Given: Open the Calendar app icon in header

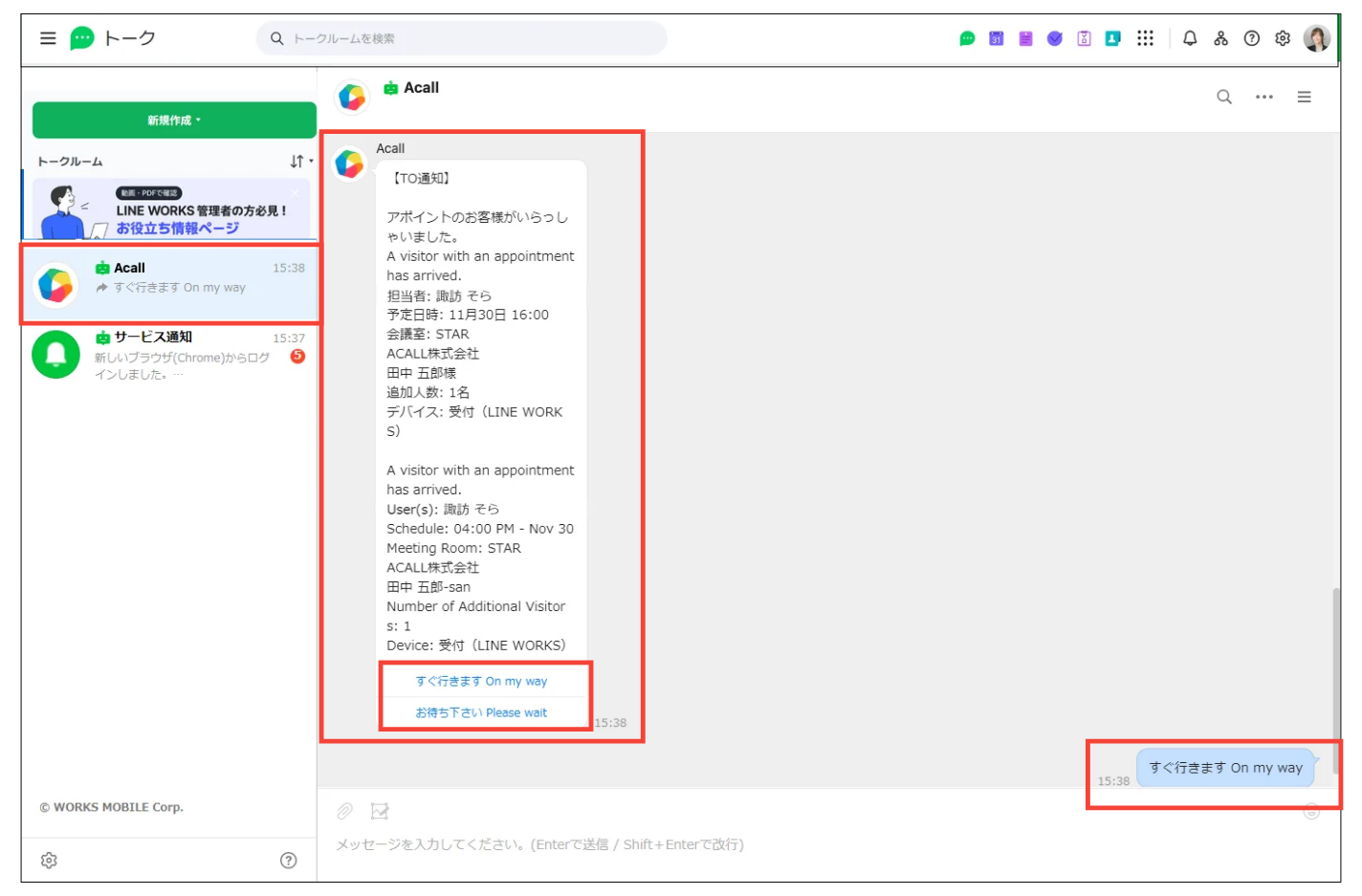Looking at the screenshot, I should 996,38.
